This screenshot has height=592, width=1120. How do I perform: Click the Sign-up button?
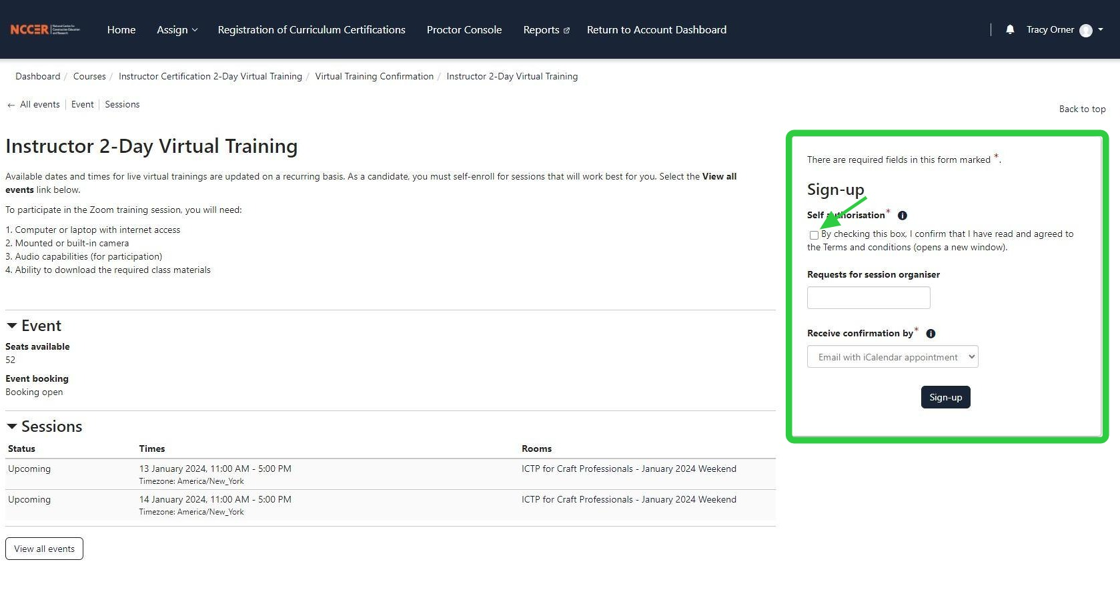click(x=945, y=397)
